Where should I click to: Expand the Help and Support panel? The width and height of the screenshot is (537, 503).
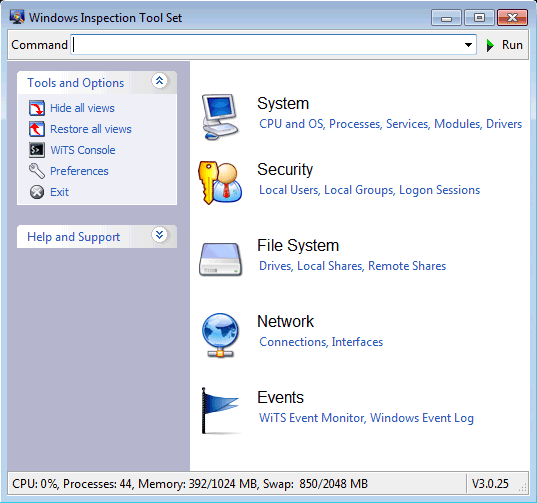[x=159, y=235]
